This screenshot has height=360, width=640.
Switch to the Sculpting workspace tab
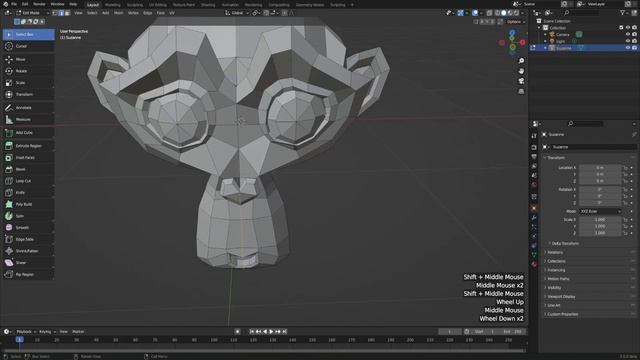coord(135,5)
